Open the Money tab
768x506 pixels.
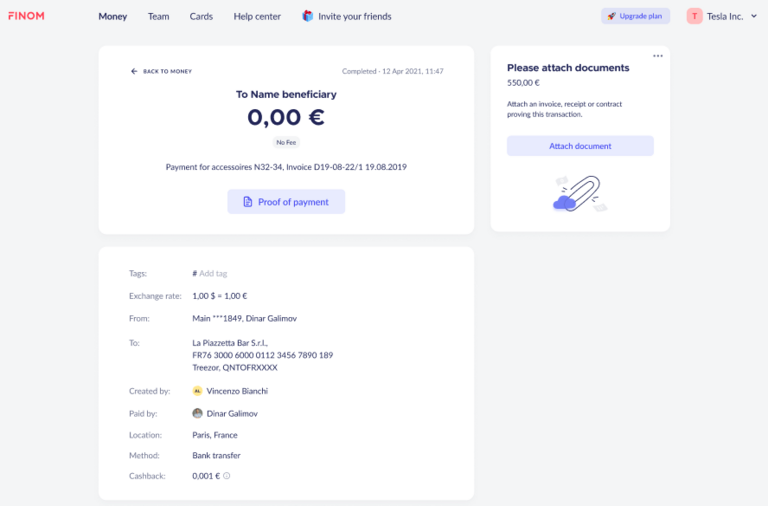pos(113,16)
